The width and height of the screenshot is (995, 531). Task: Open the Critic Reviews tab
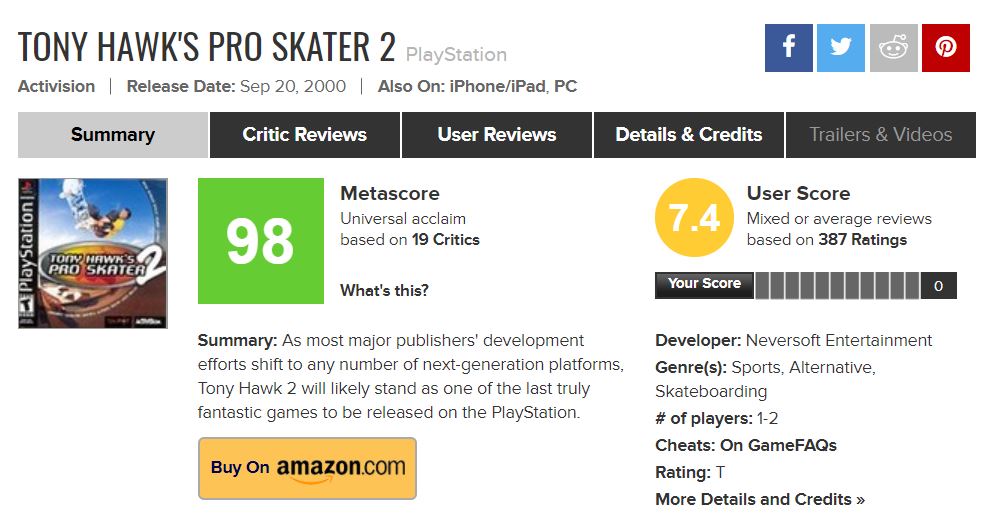[x=305, y=134]
